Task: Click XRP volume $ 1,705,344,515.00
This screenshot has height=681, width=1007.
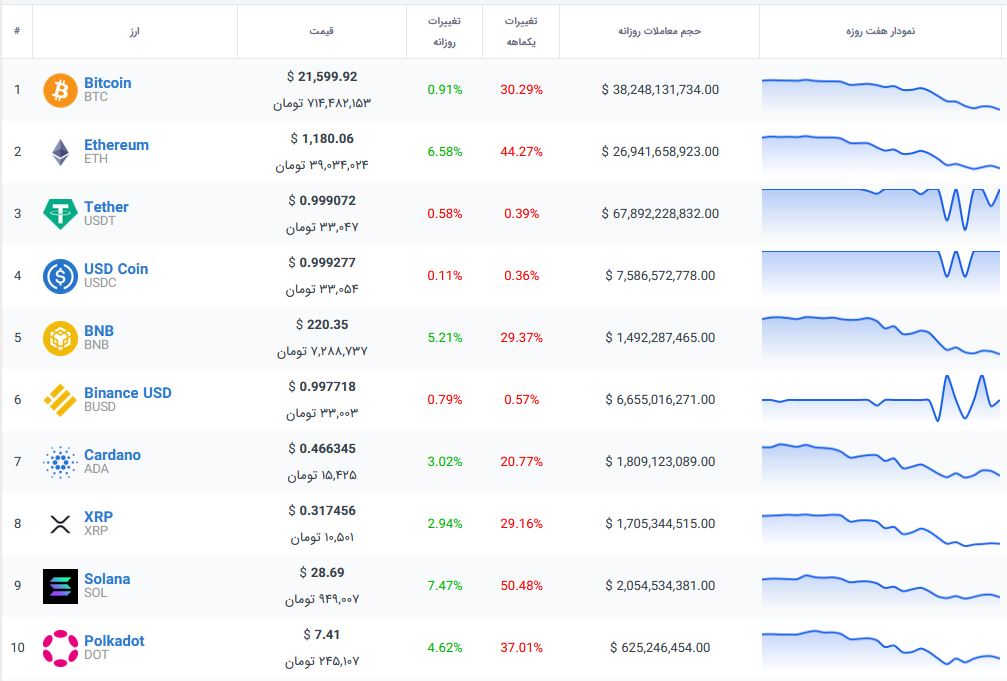Action: (x=660, y=524)
